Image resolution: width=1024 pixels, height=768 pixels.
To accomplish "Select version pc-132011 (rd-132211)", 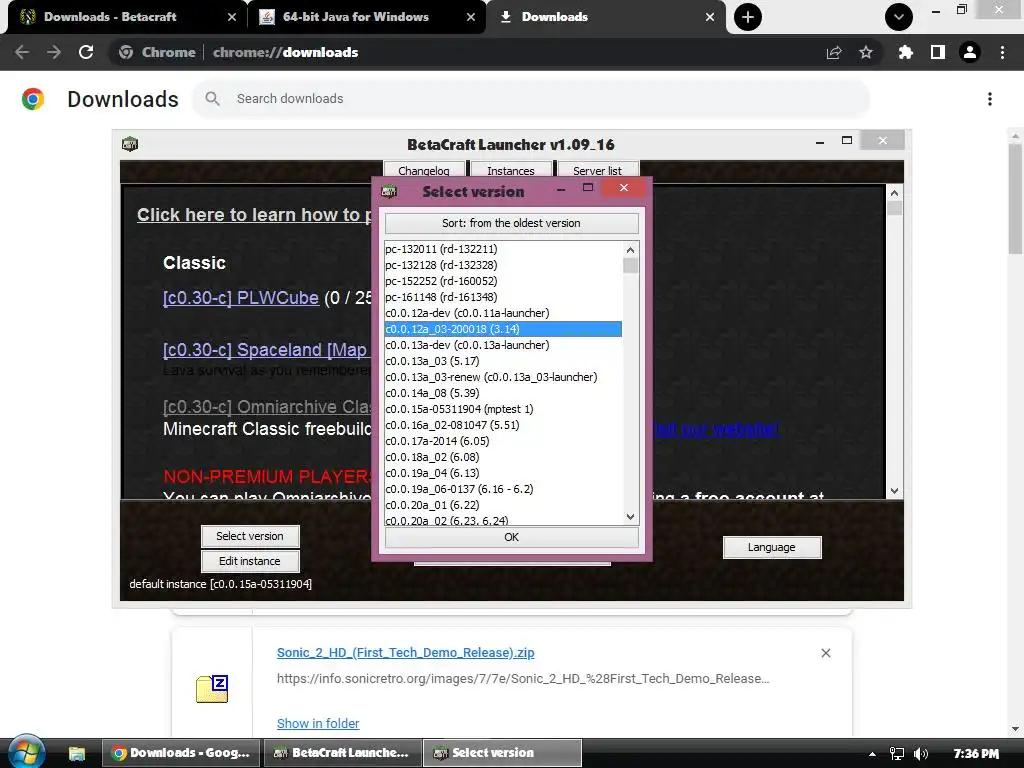I will (503, 249).
